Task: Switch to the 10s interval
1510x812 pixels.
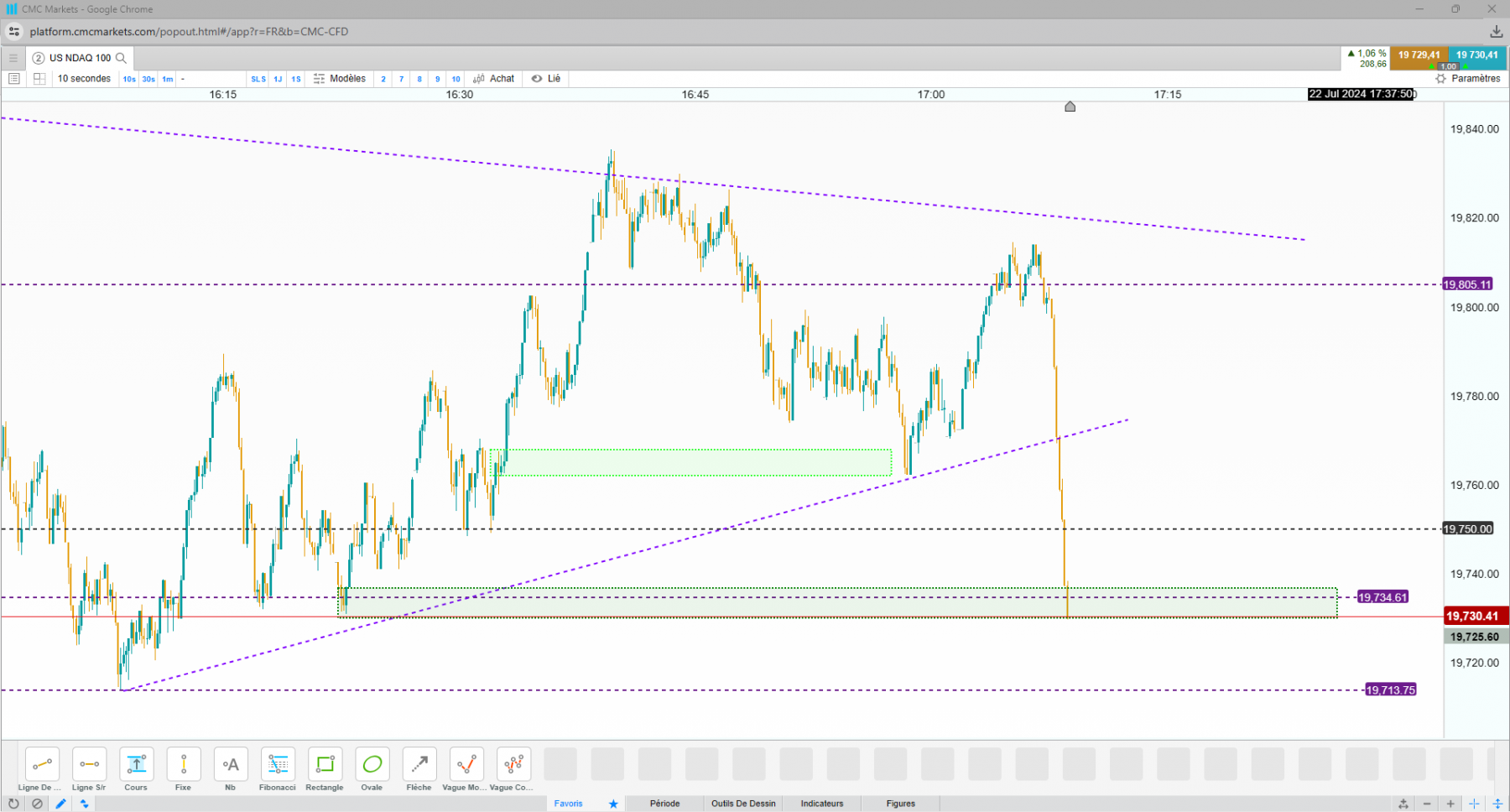Action: (129, 80)
